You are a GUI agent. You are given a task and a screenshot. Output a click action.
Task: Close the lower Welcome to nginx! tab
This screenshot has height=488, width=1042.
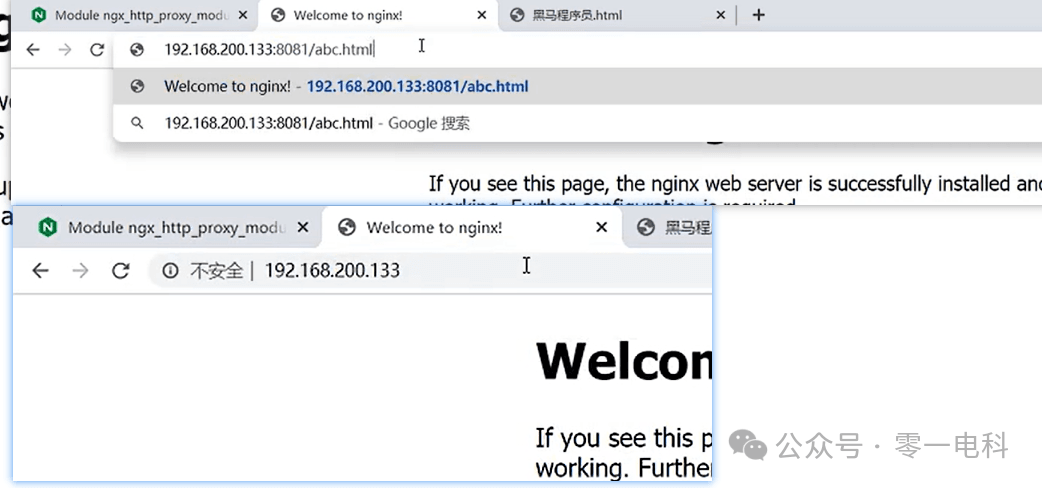pos(601,227)
